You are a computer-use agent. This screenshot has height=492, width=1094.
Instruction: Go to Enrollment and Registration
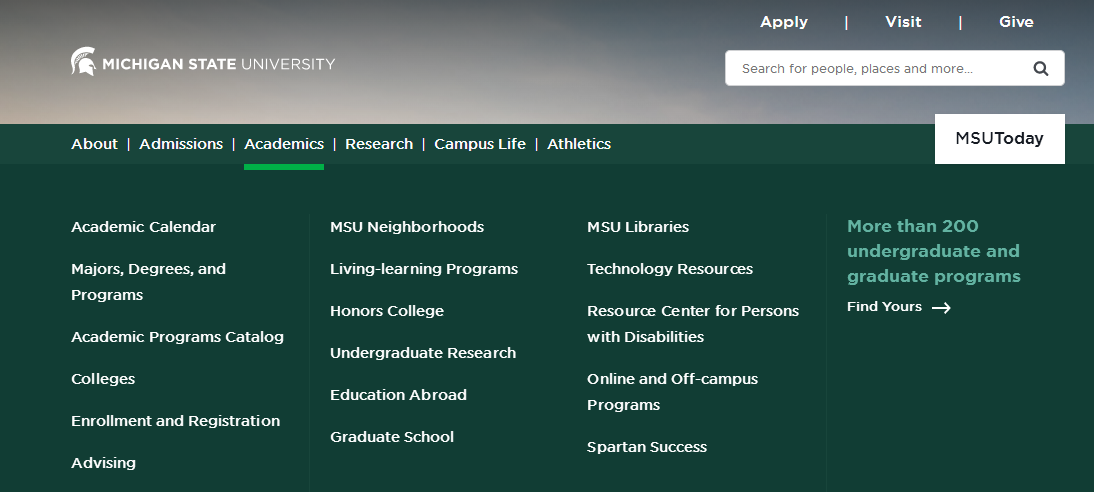pyautogui.click(x=176, y=421)
